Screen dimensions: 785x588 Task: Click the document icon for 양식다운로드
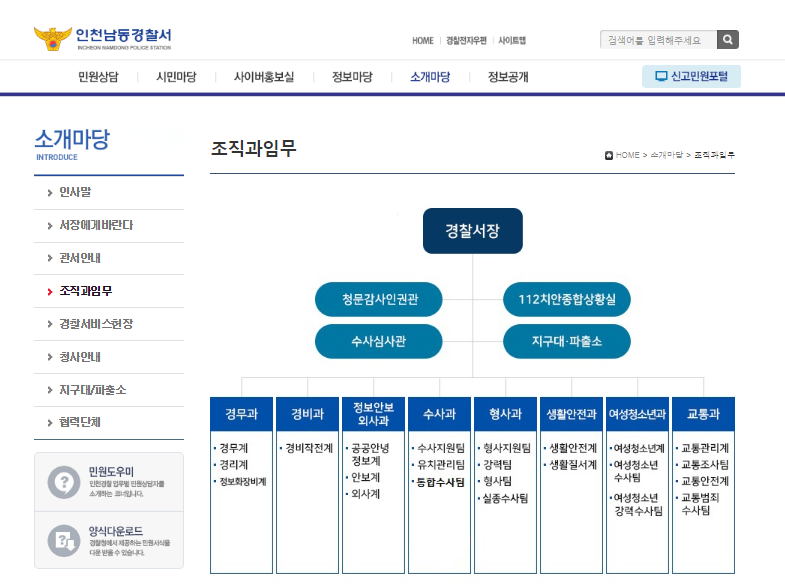64,541
